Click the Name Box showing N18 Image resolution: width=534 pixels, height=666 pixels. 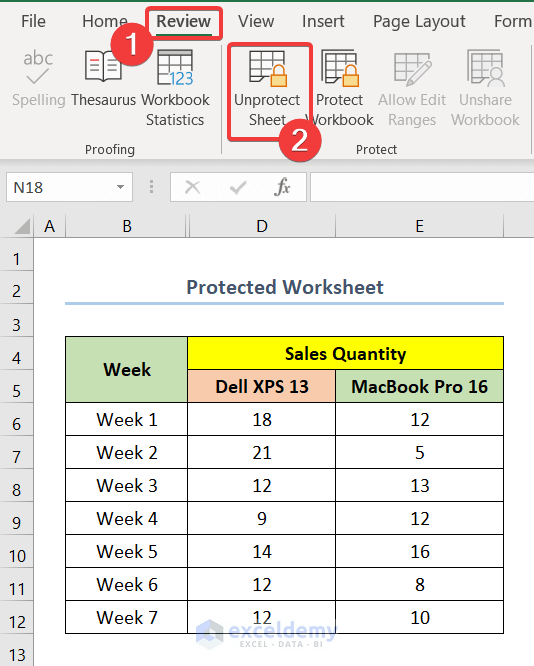[x=69, y=187]
